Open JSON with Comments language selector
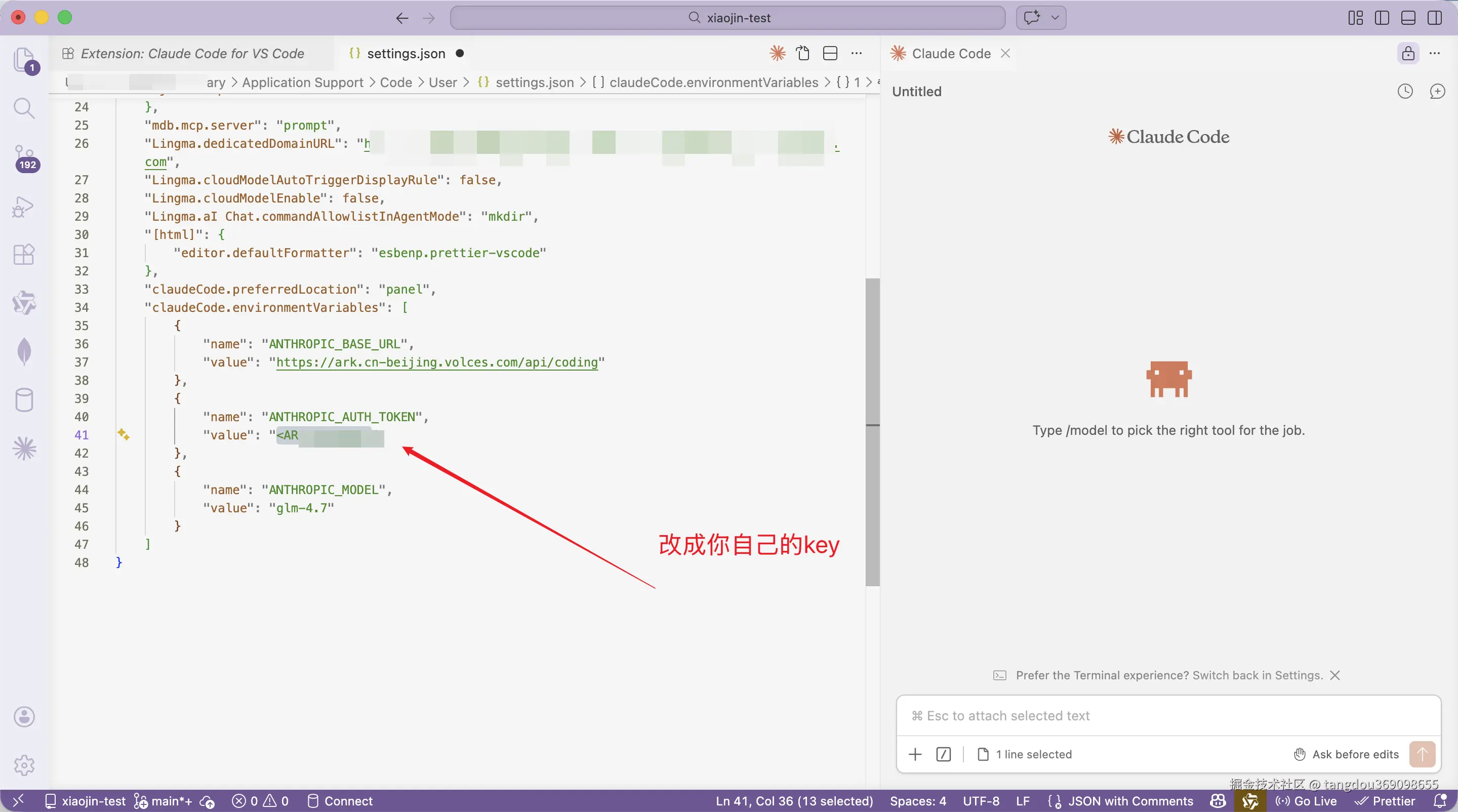The height and width of the screenshot is (812, 1458). 1130,801
